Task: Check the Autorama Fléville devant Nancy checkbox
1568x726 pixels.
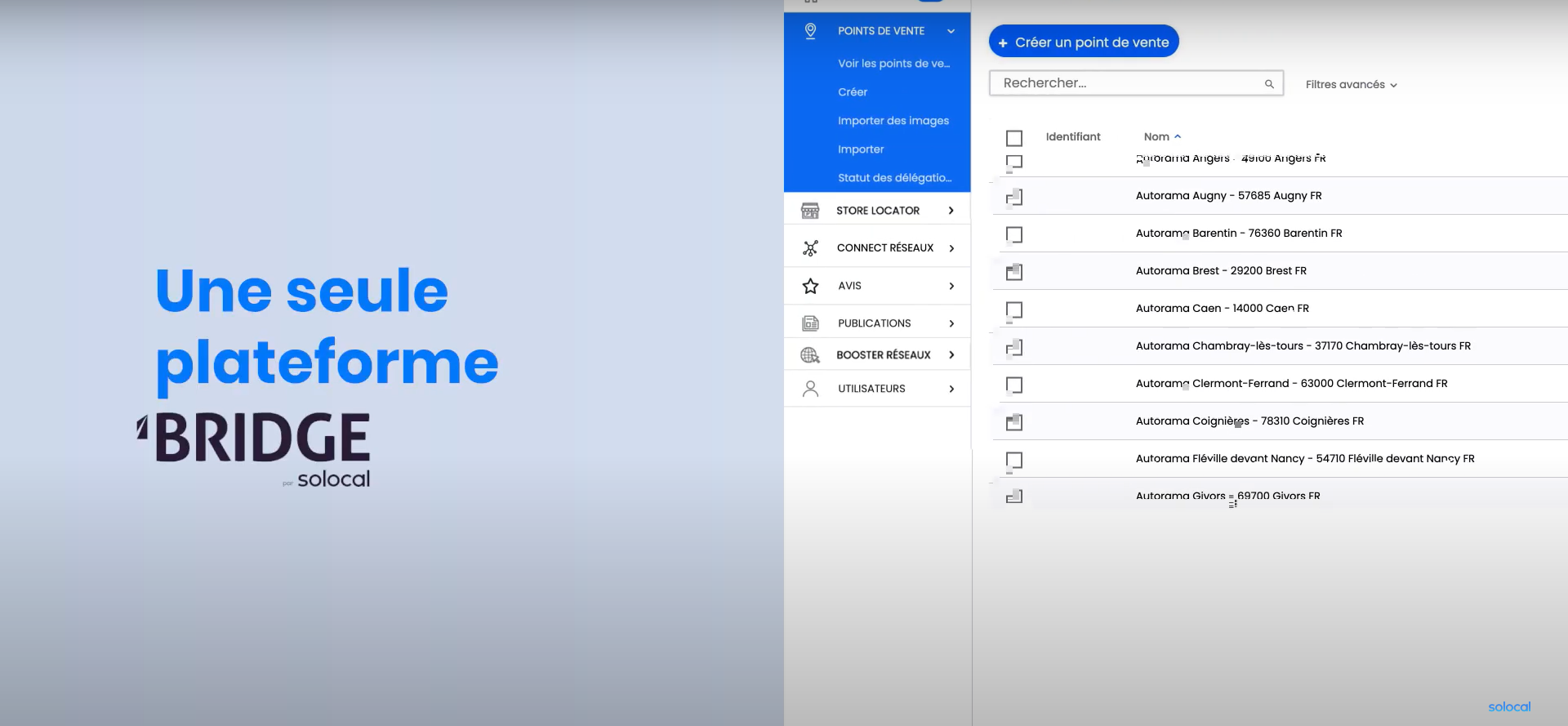Action: 1014,460
